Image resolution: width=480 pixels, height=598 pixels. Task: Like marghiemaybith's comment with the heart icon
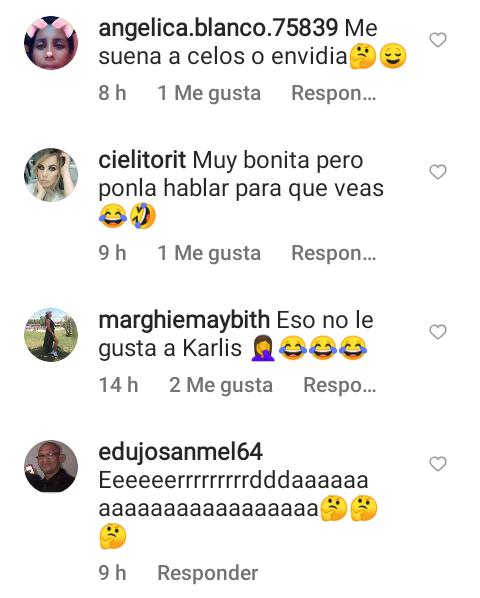438,332
